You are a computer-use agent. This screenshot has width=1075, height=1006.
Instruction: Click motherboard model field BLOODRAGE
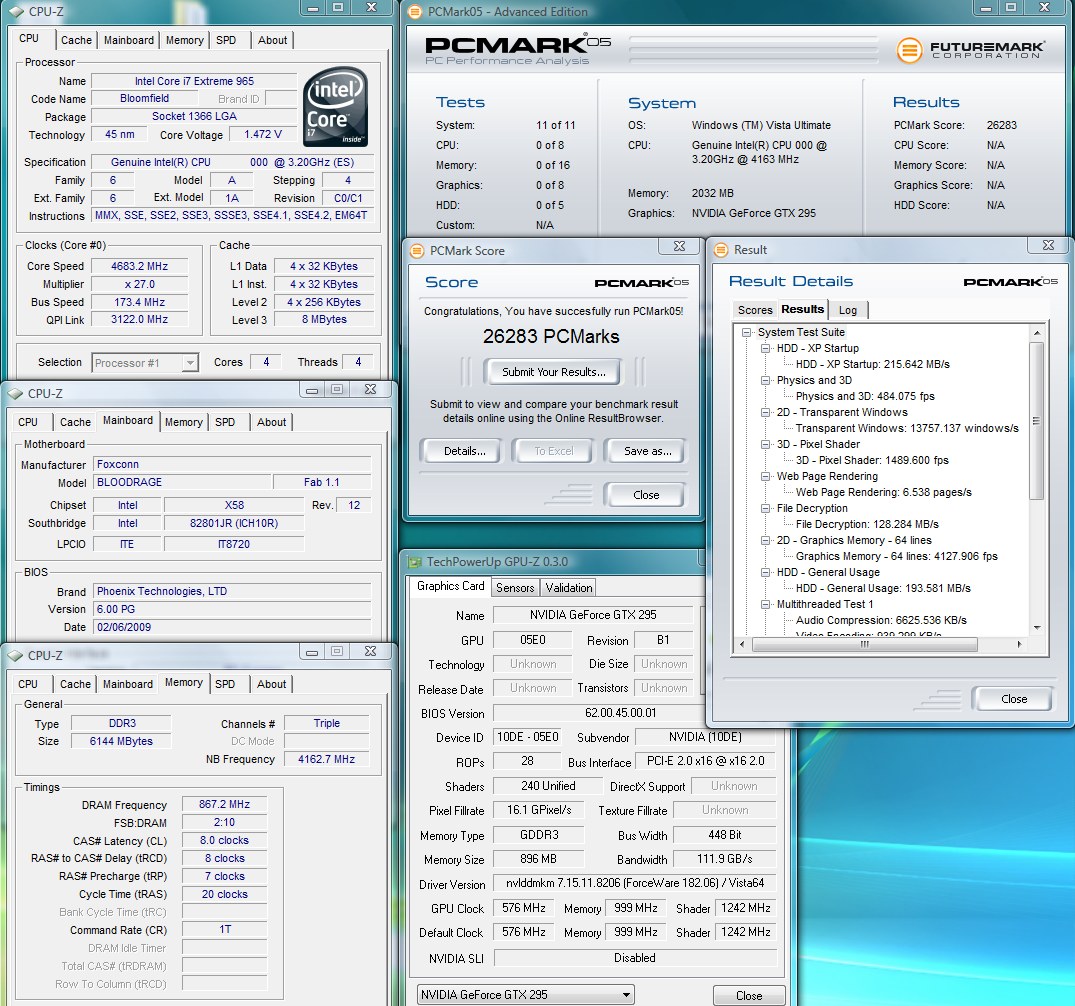coord(182,483)
